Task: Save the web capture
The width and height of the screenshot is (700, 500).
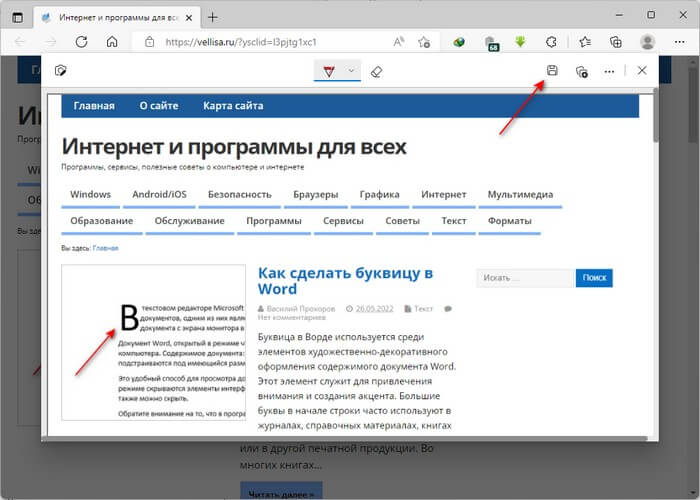Action: pos(552,71)
